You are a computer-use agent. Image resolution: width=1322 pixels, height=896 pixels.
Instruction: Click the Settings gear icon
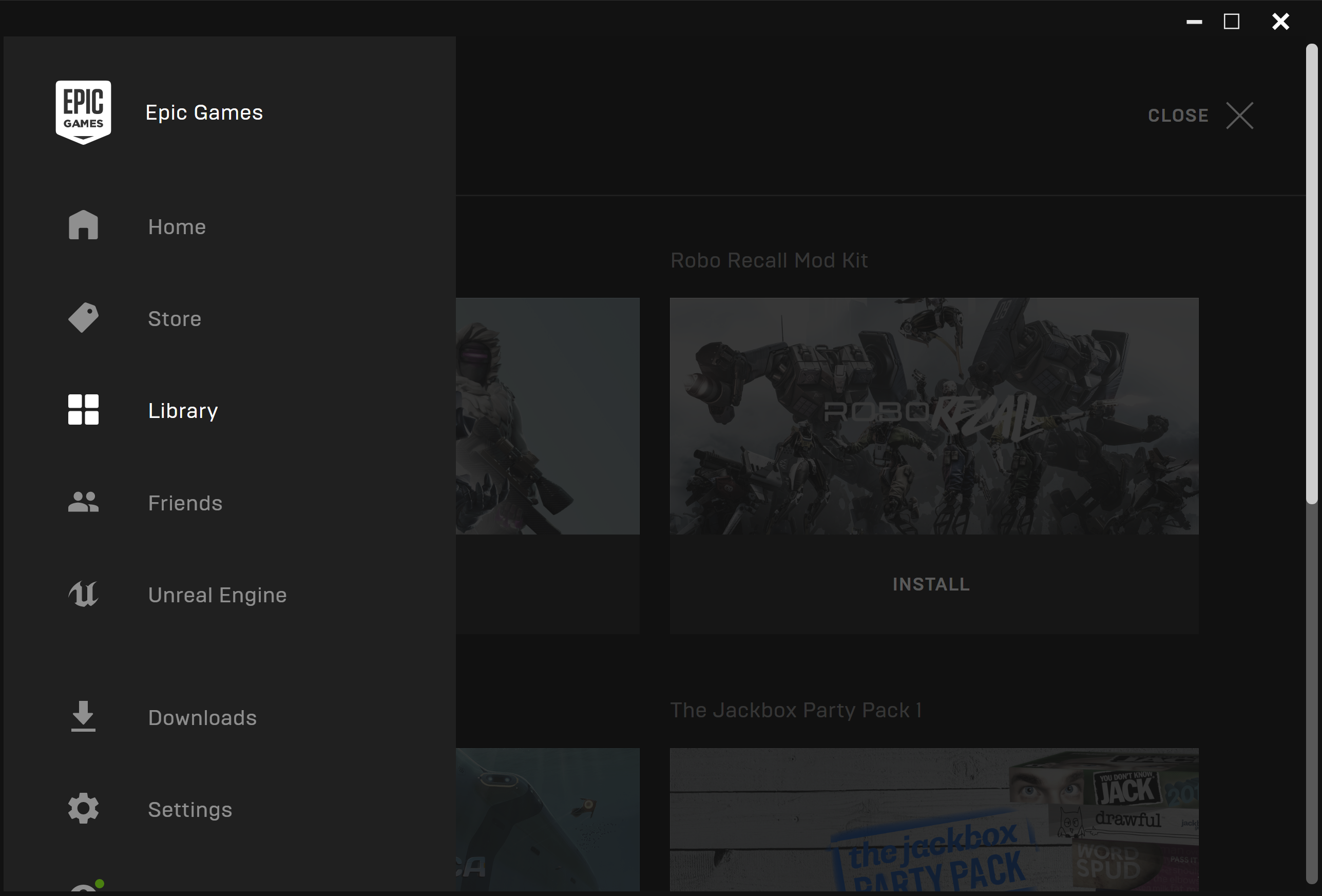click(83, 808)
